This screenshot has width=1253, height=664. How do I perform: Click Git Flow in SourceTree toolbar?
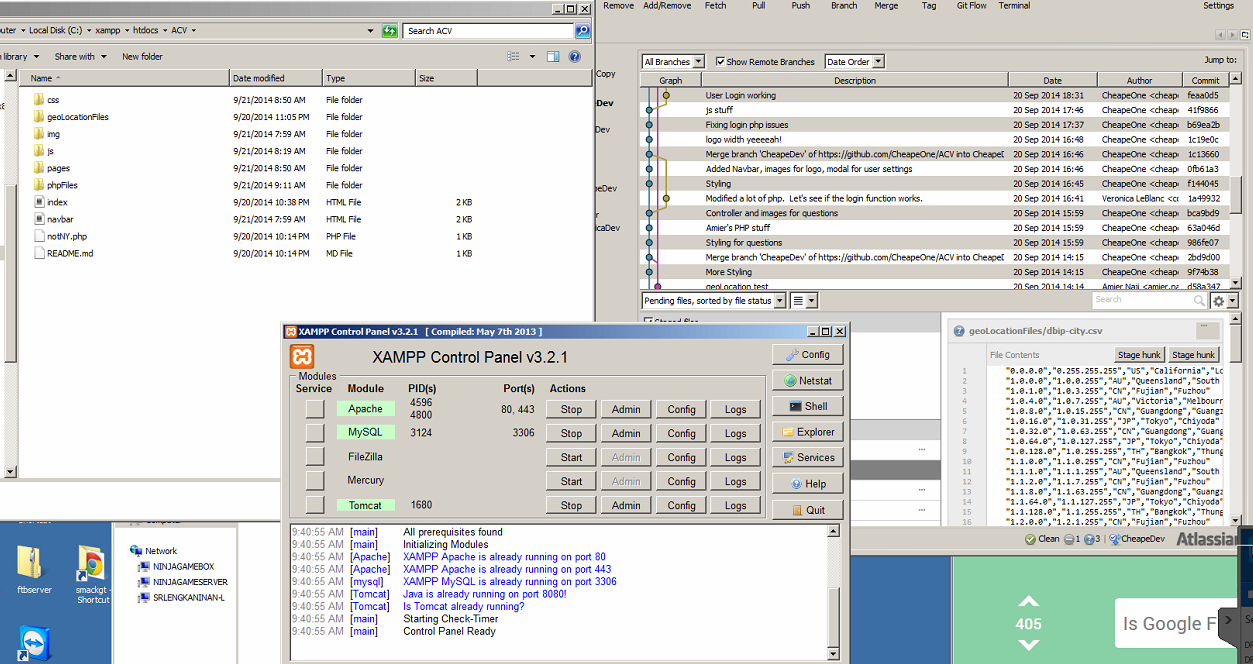tap(972, 6)
